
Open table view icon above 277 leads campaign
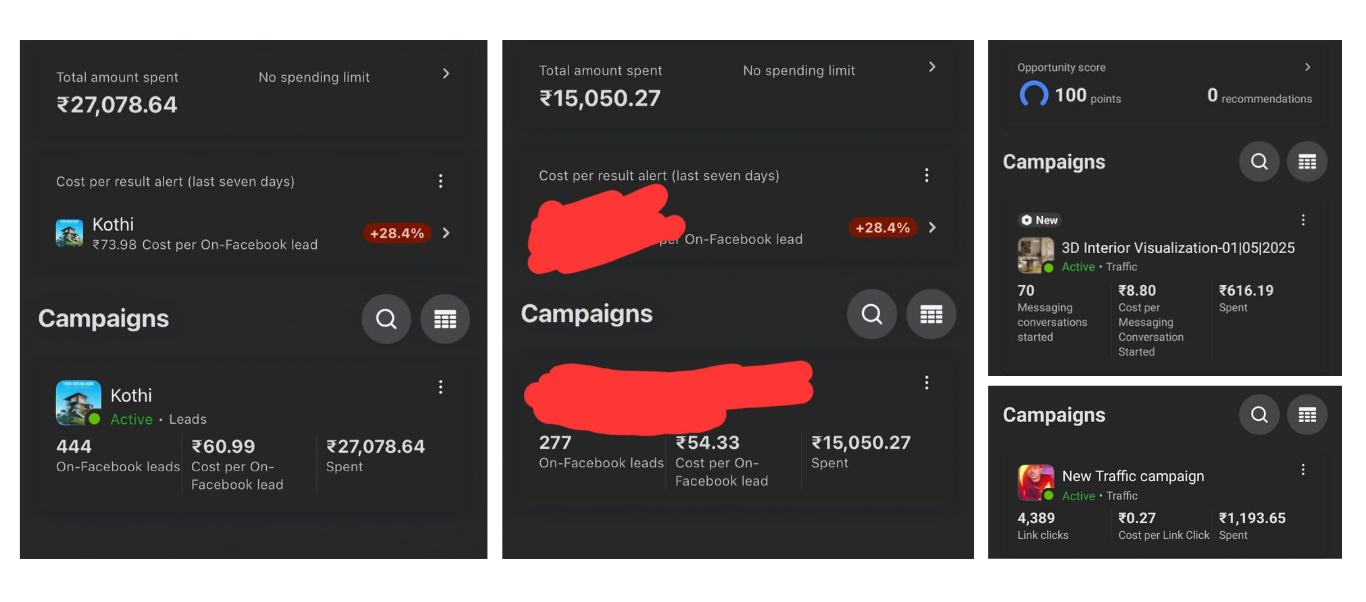pyautogui.click(x=931, y=314)
